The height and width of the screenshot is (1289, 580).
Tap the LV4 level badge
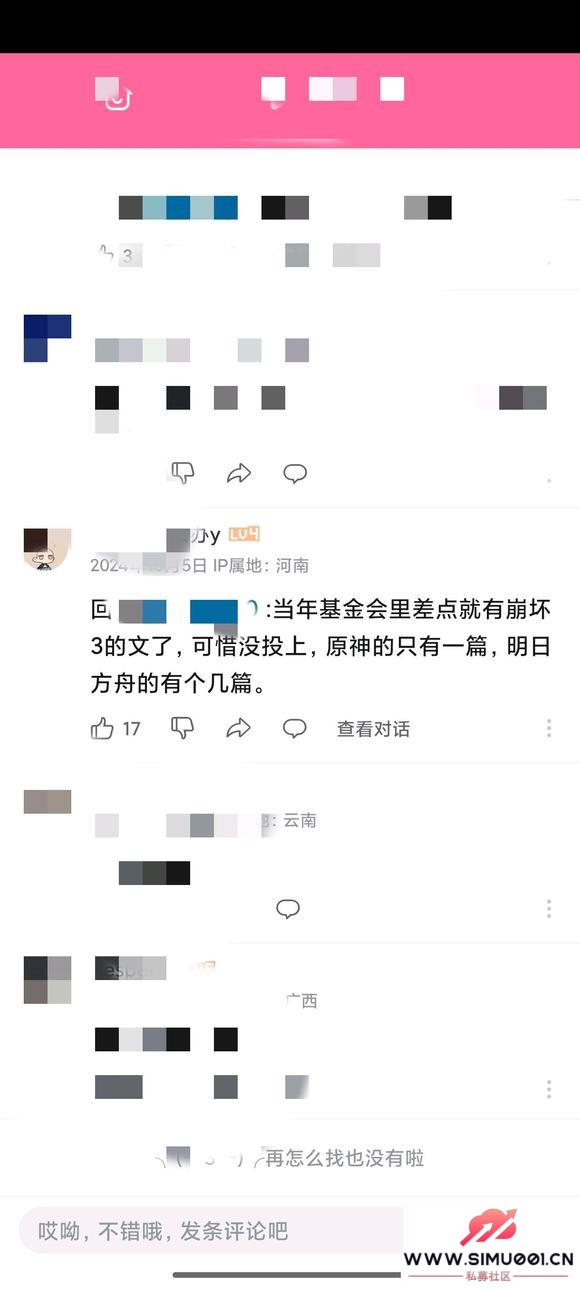[x=244, y=535]
